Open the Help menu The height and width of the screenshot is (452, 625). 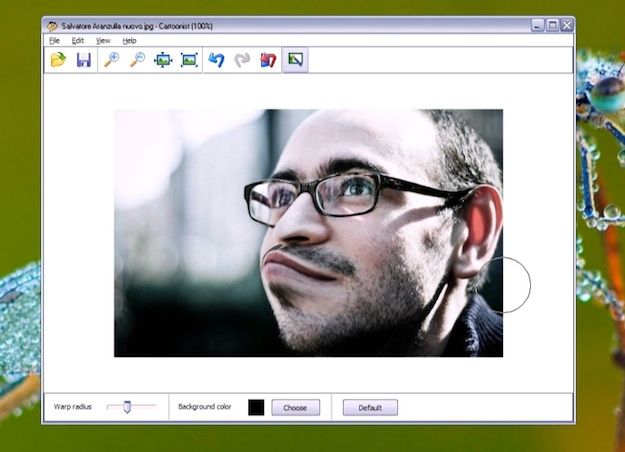[x=130, y=41]
